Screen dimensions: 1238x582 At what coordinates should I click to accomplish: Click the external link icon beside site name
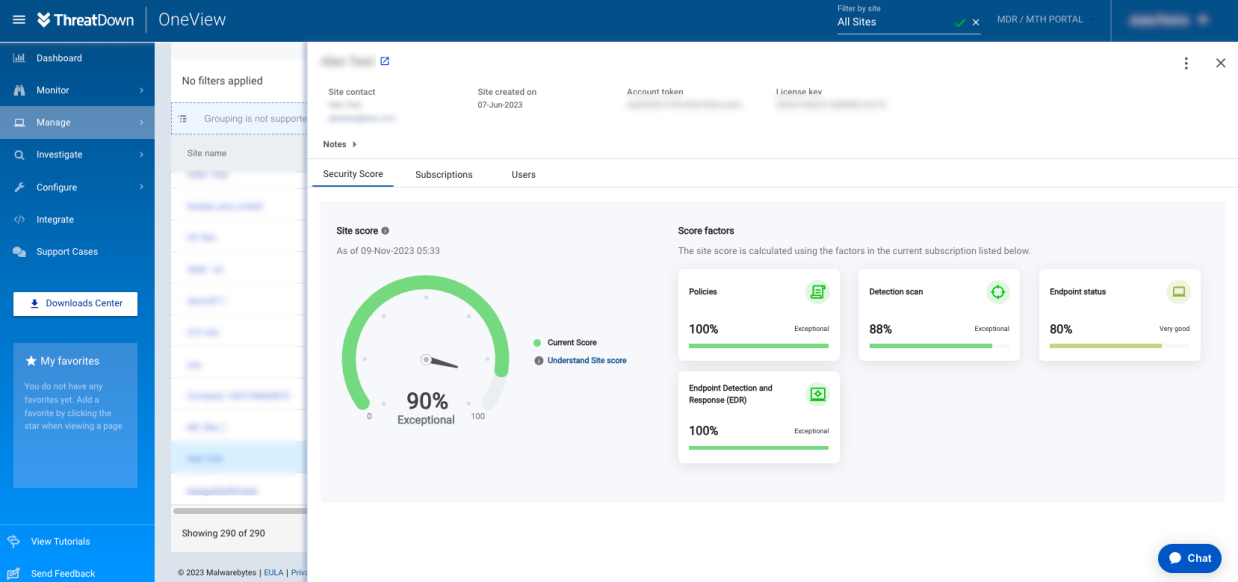(385, 62)
